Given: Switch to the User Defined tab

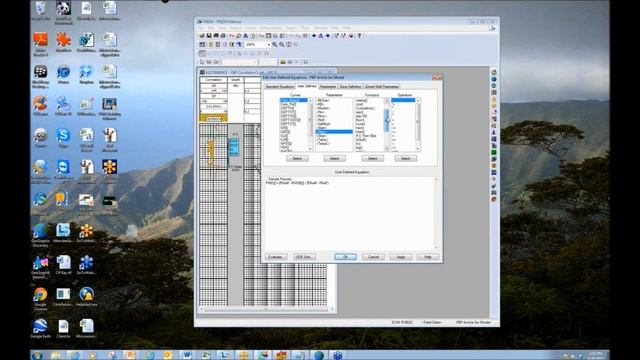Looking at the screenshot, I should pyautogui.click(x=307, y=86).
